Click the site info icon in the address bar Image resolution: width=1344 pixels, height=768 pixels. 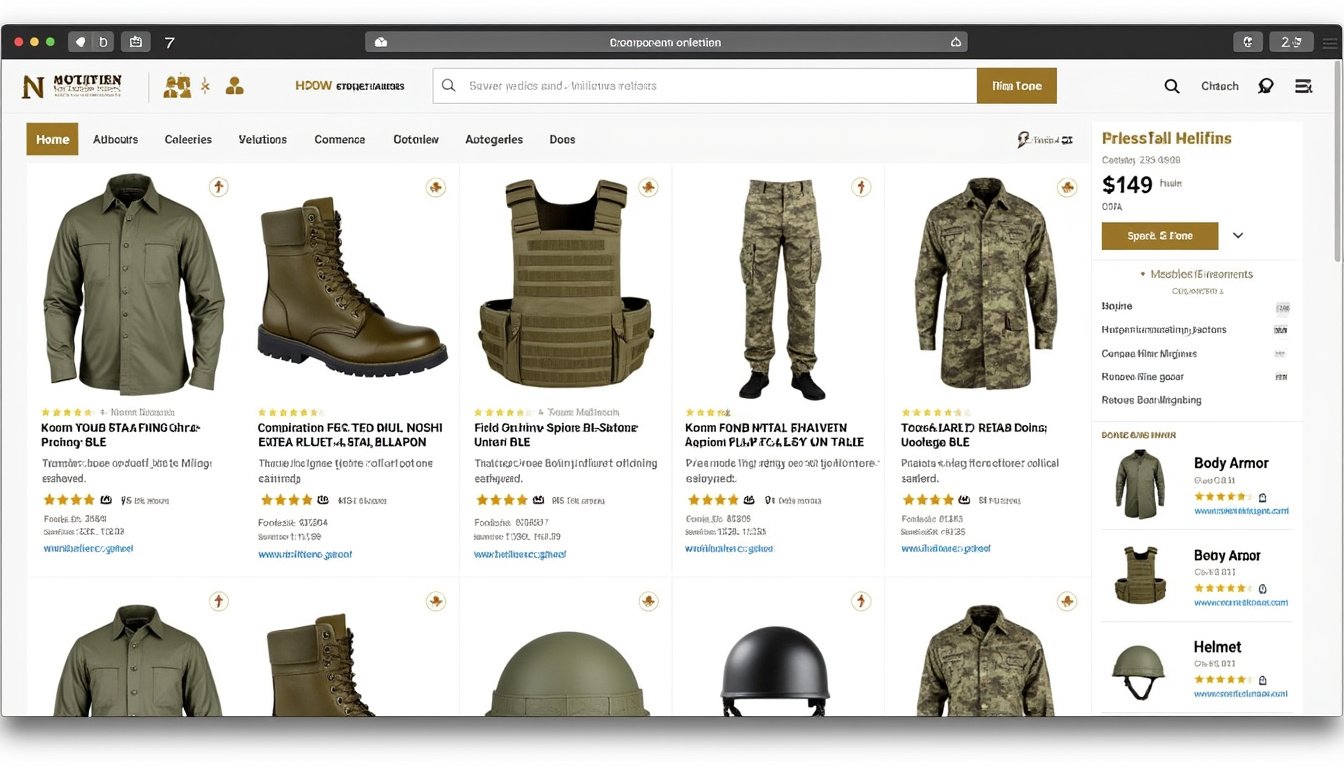pyautogui.click(x=380, y=42)
